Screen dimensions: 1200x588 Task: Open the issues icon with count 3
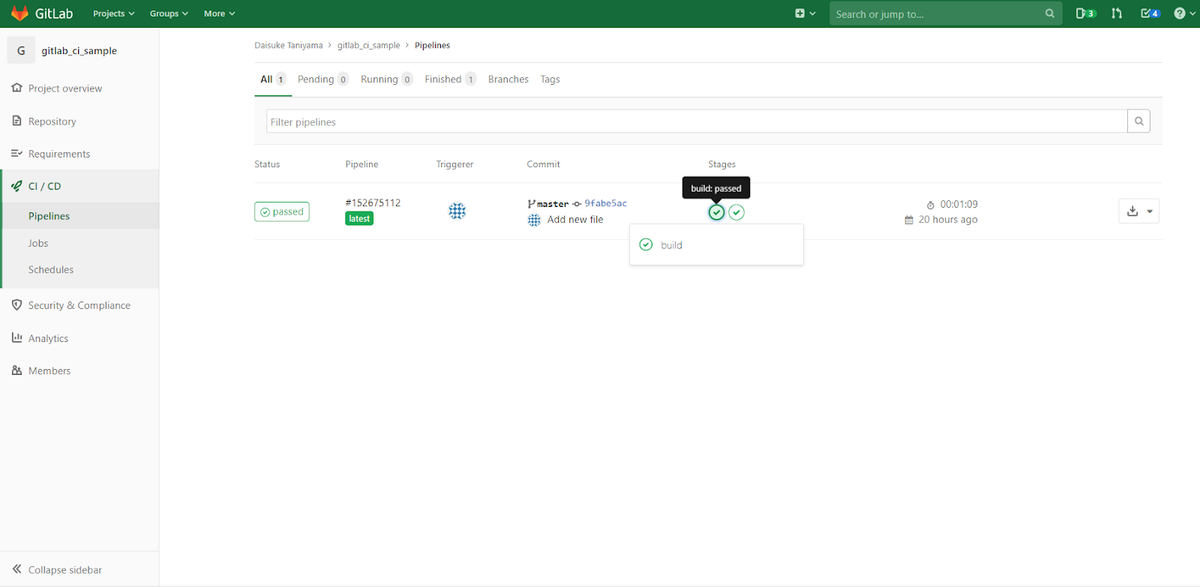click(1085, 14)
